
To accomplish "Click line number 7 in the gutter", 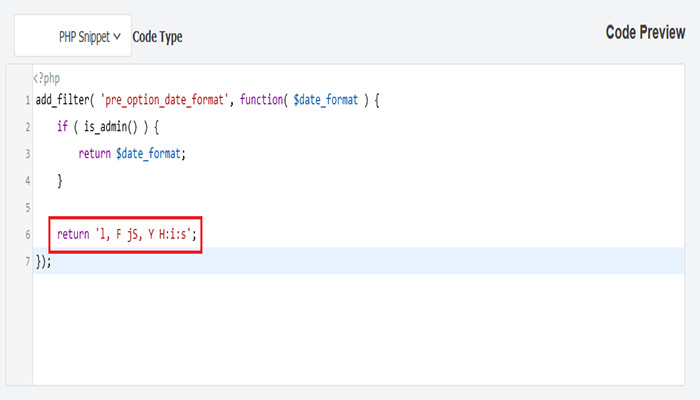I will click(27, 261).
